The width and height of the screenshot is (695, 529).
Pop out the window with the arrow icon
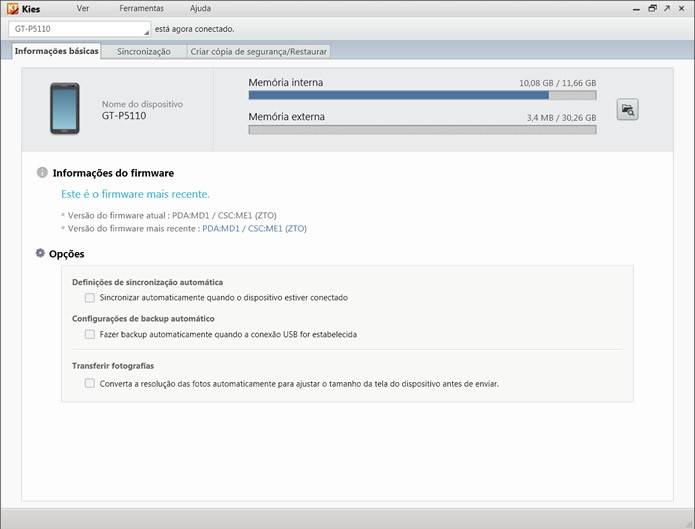point(667,8)
